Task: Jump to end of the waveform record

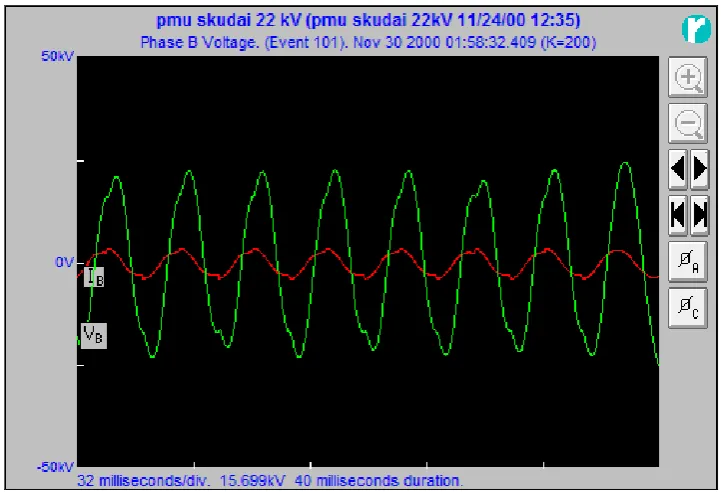Action: (699, 215)
